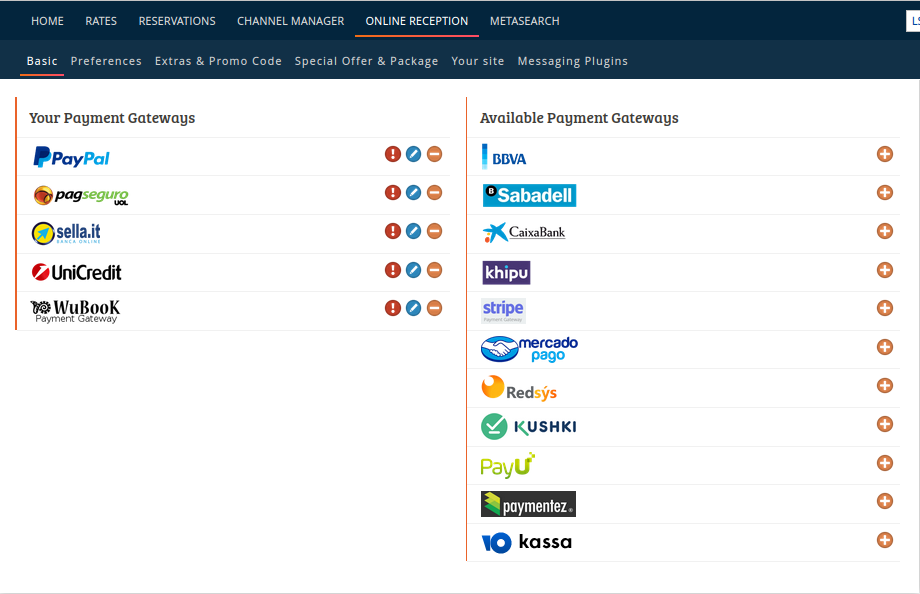This screenshot has height=594, width=920.
Task: Click the Stripe logo
Action: [x=503, y=310]
